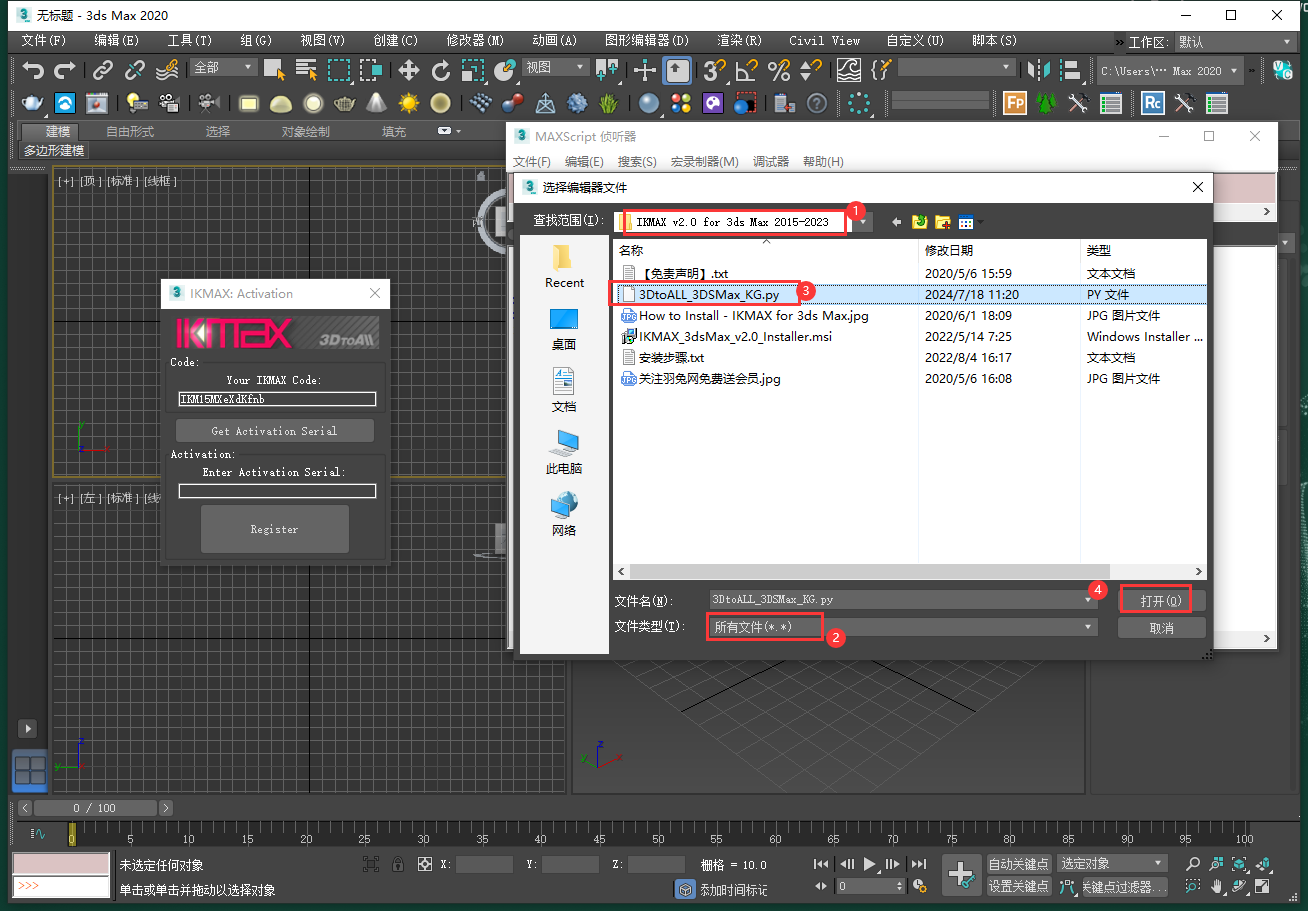Open the 修改器(M) menu

pos(474,41)
